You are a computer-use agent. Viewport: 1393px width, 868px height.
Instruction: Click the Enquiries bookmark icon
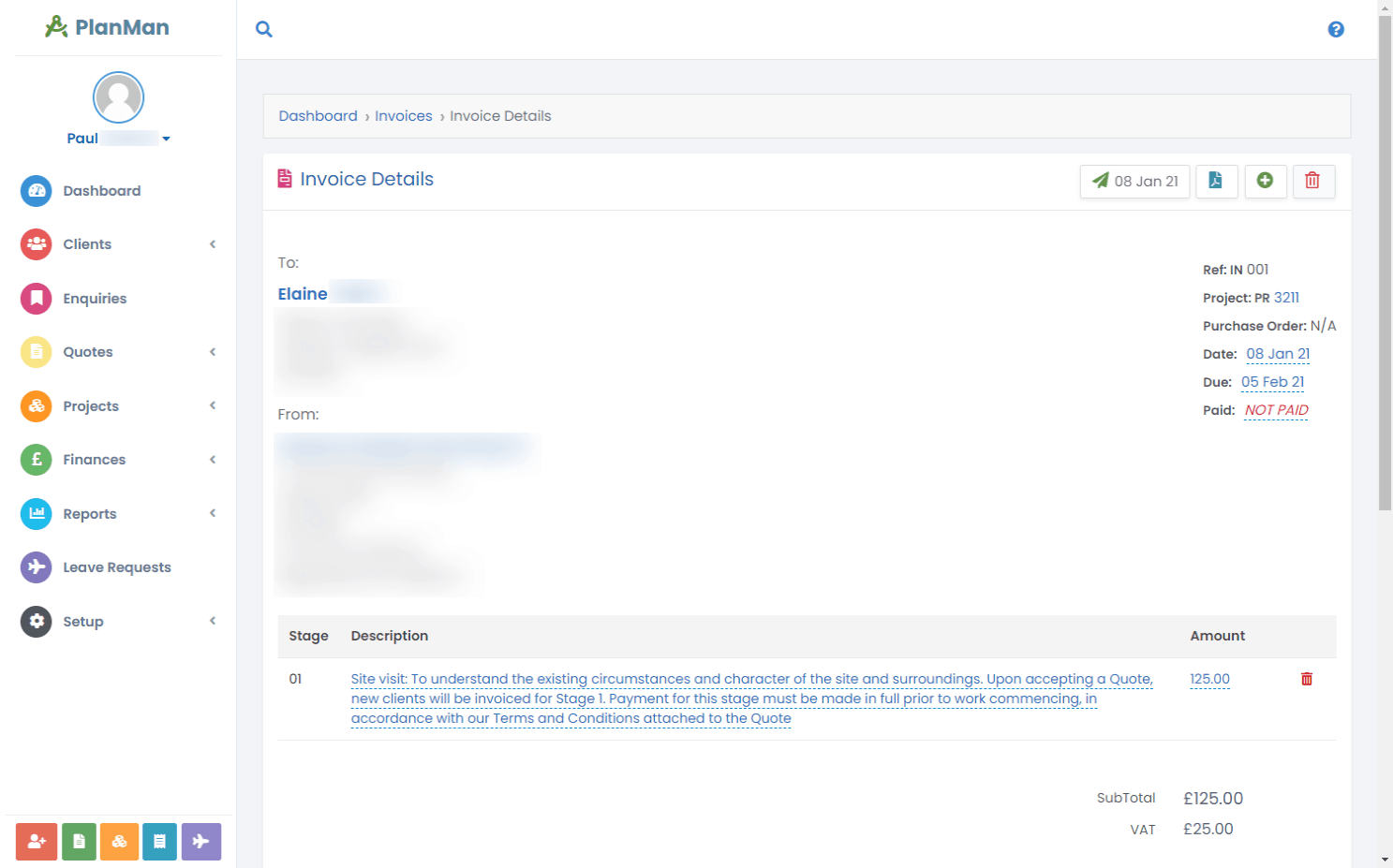click(37, 299)
